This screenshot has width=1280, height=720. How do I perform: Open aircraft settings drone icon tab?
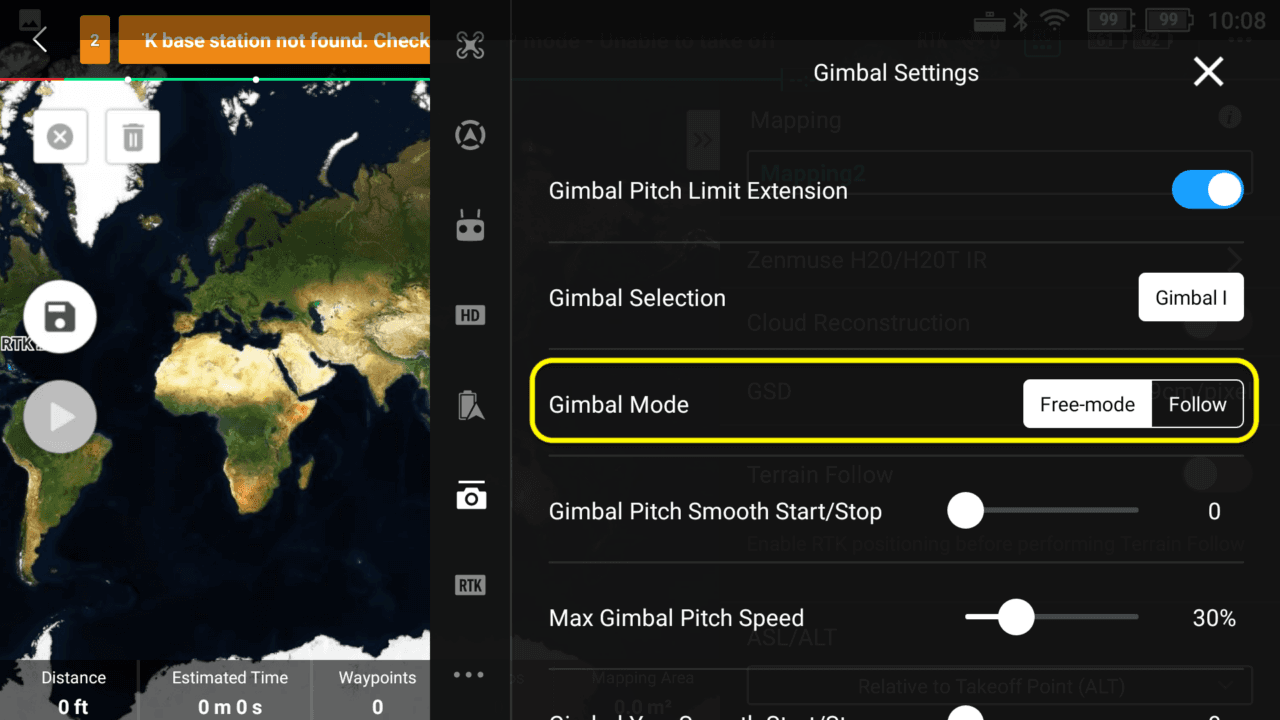point(470,45)
